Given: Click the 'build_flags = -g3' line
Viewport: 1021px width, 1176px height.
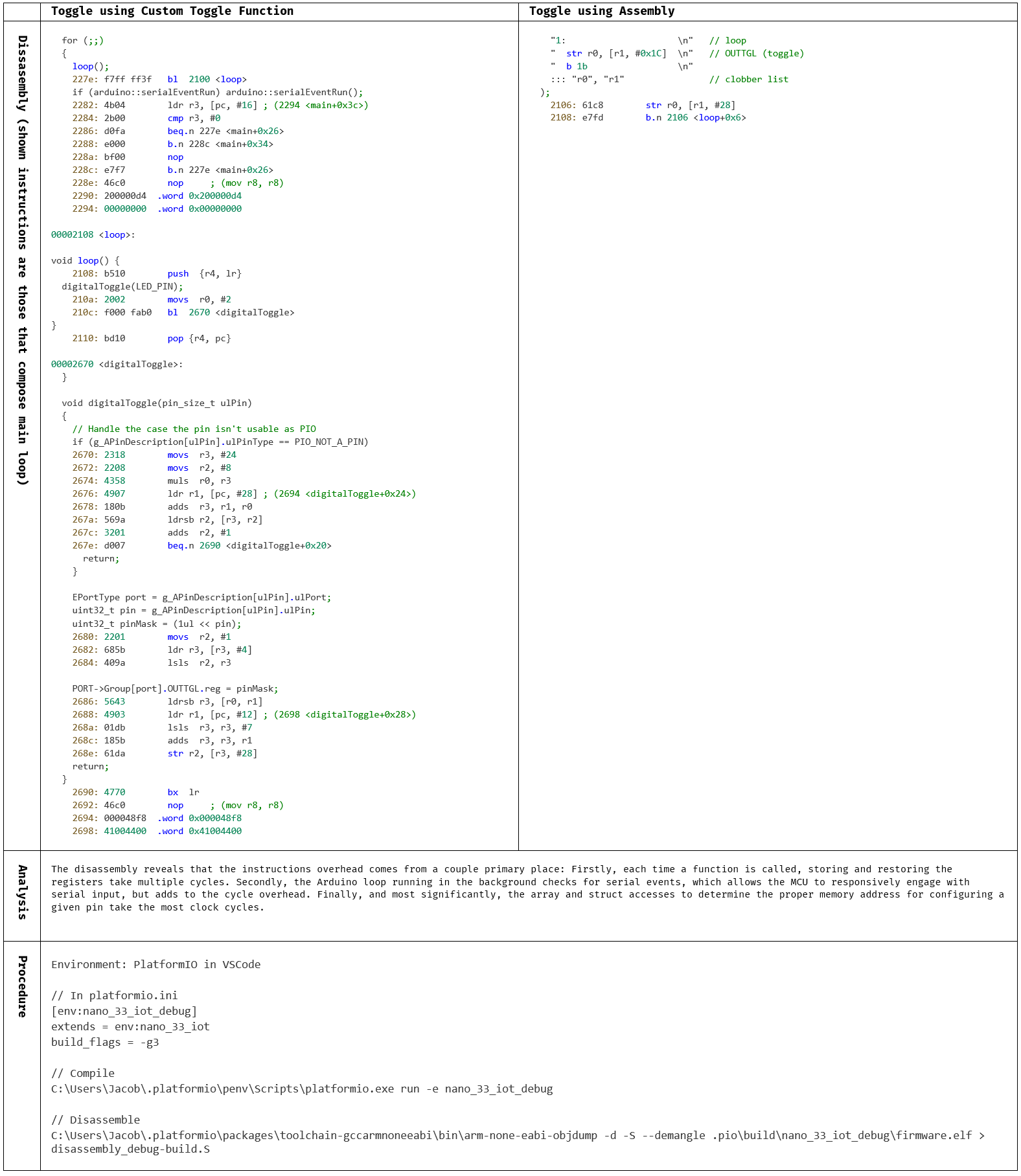Looking at the screenshot, I should [105, 1043].
